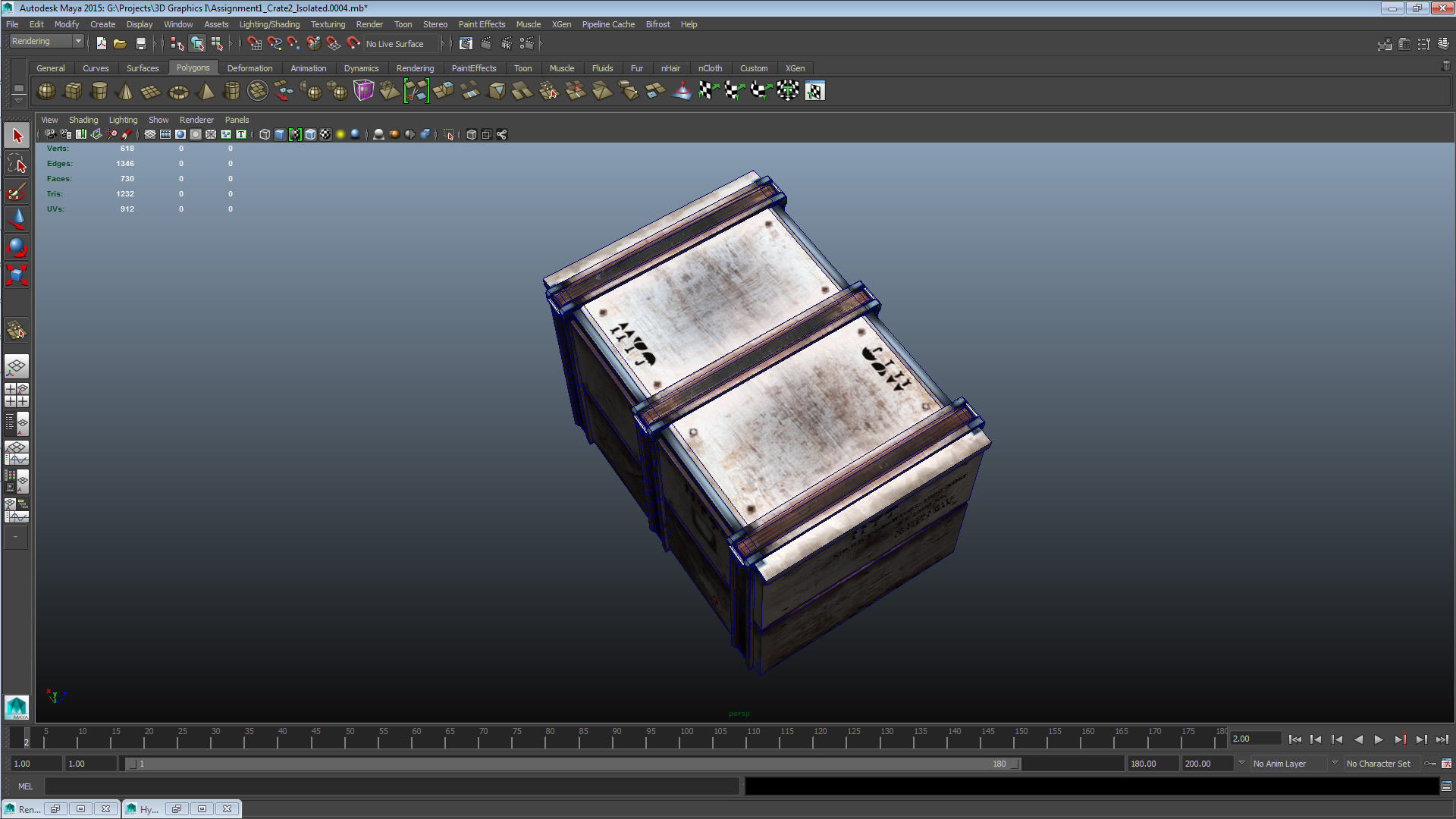
Task: Click the Save scene icon
Action: (140, 44)
